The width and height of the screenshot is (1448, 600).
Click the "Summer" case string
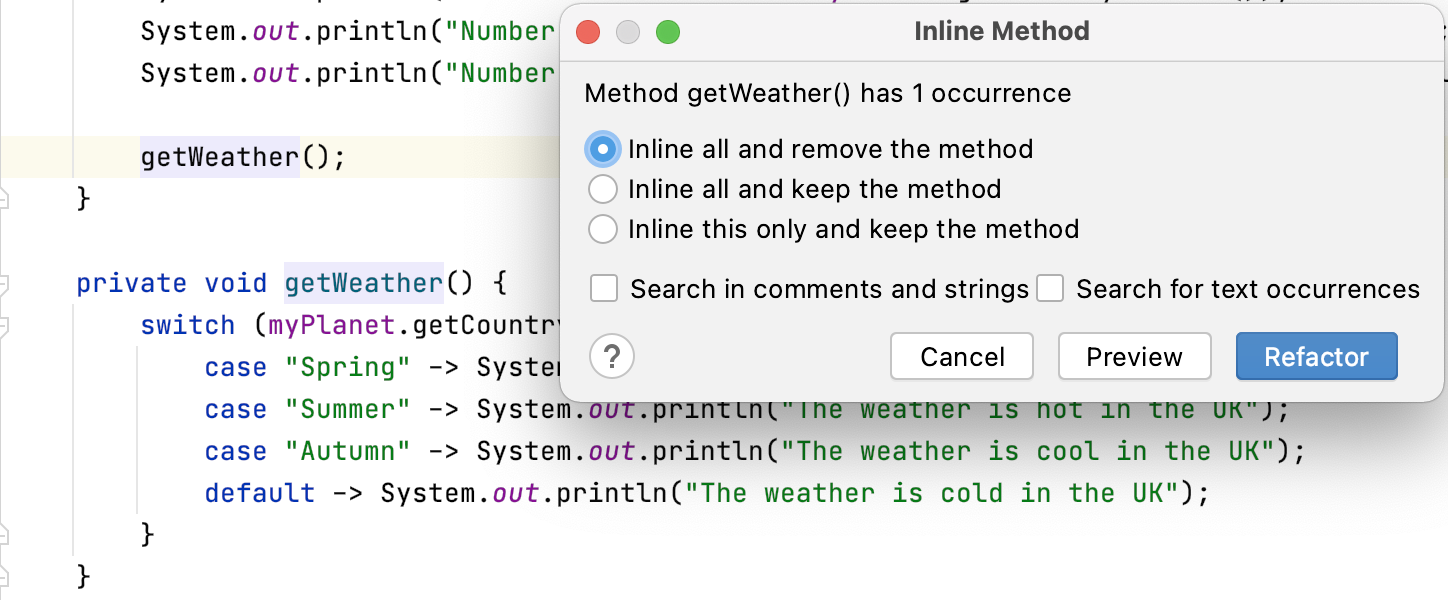(x=349, y=409)
